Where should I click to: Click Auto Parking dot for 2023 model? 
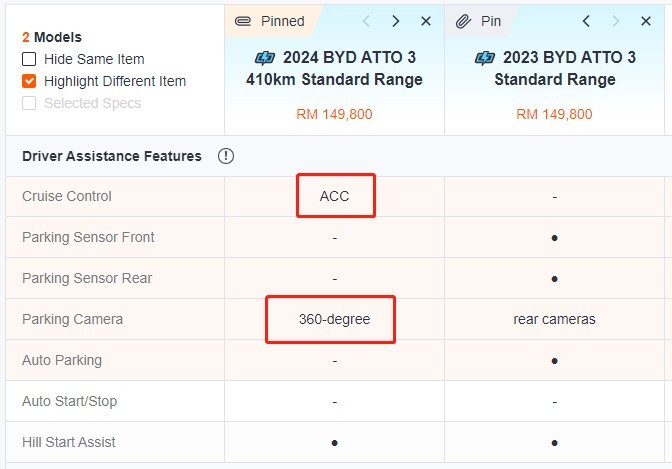click(555, 361)
